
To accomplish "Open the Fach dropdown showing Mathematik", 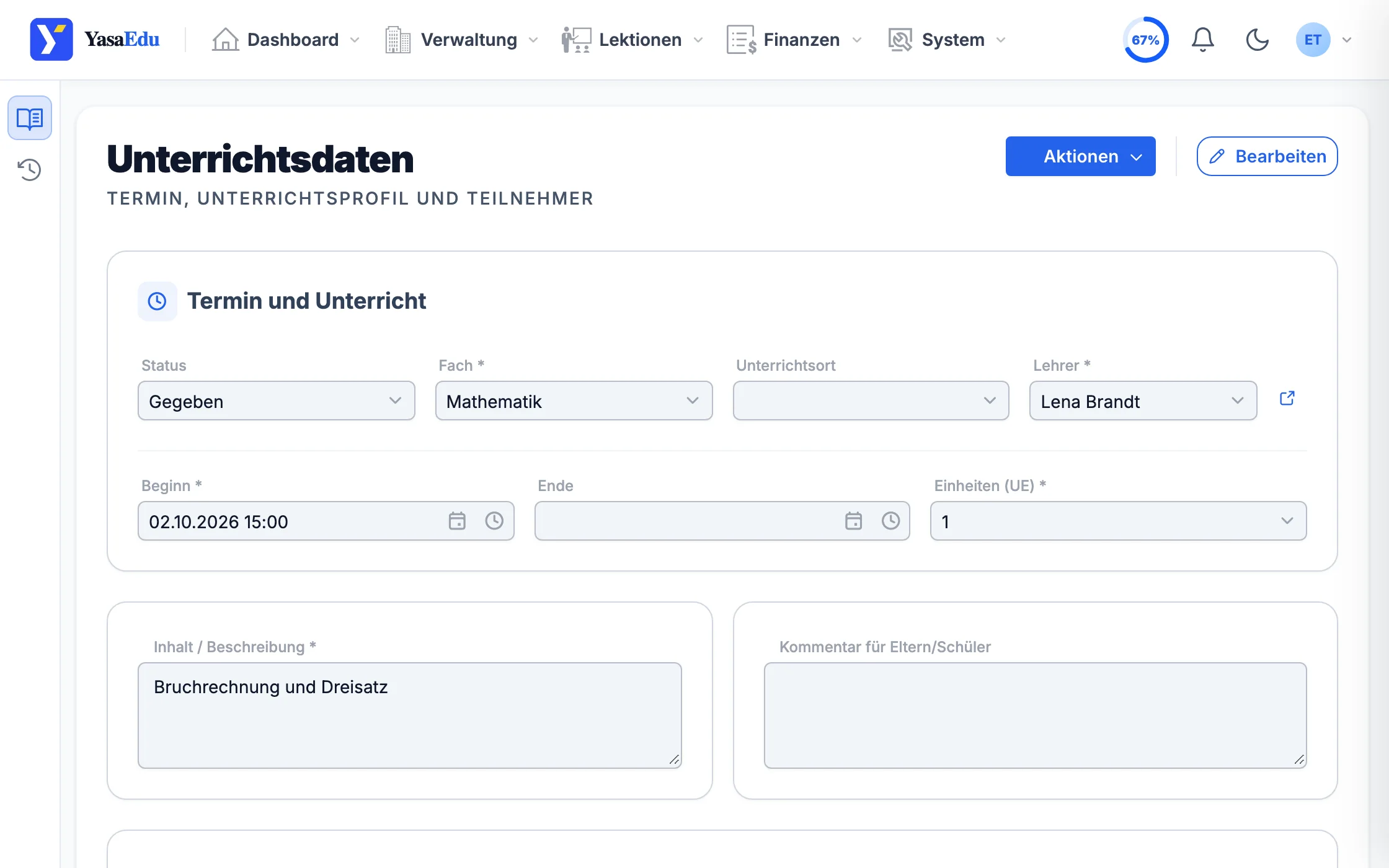I will point(574,401).
